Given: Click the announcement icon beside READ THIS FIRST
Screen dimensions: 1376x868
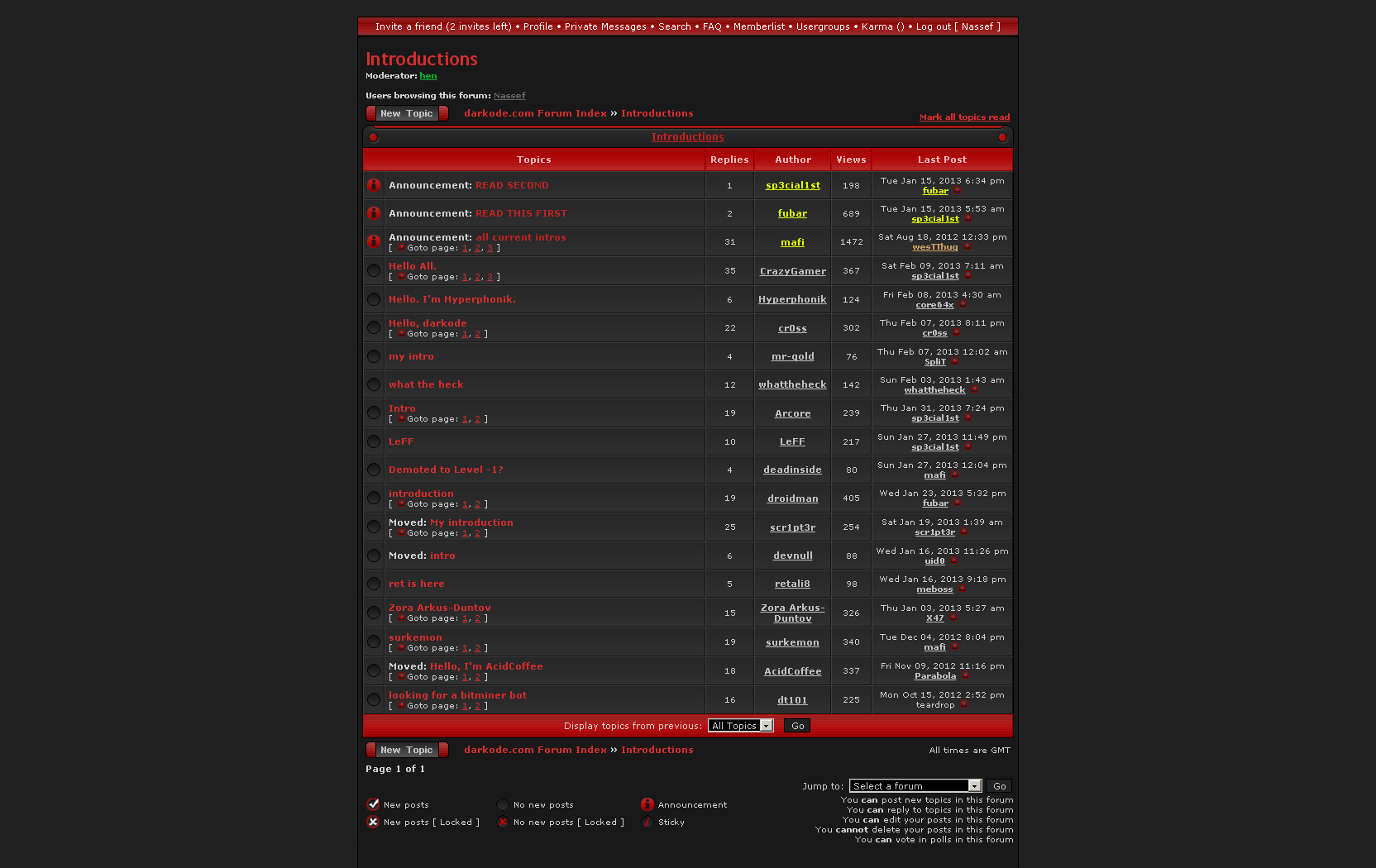Looking at the screenshot, I should pos(374,213).
